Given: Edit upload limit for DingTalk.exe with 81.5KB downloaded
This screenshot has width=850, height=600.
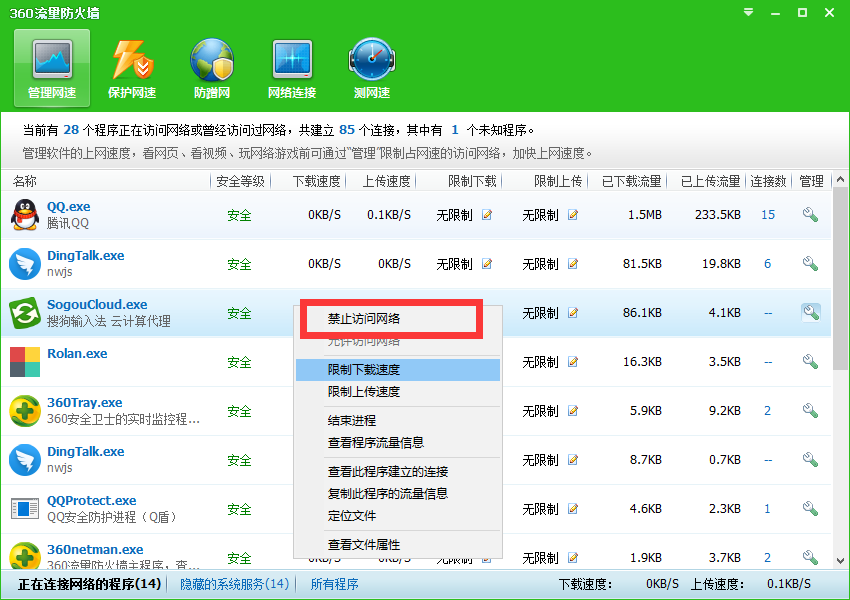Looking at the screenshot, I should click(573, 264).
